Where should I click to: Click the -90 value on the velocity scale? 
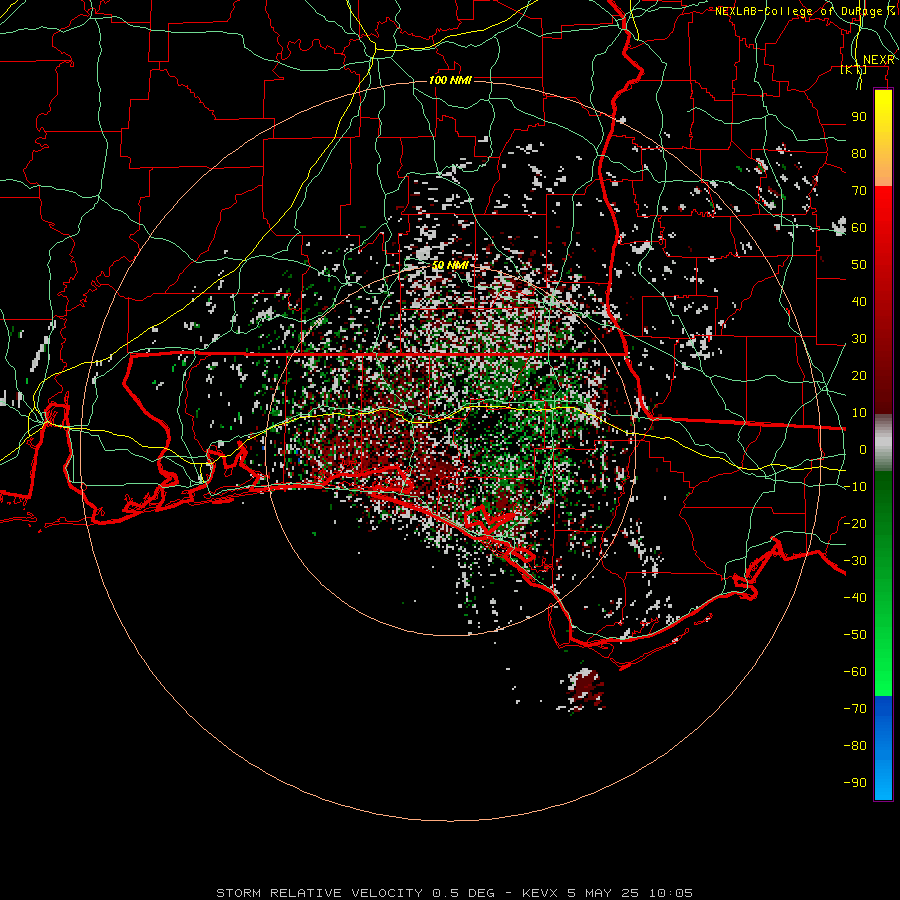(855, 782)
